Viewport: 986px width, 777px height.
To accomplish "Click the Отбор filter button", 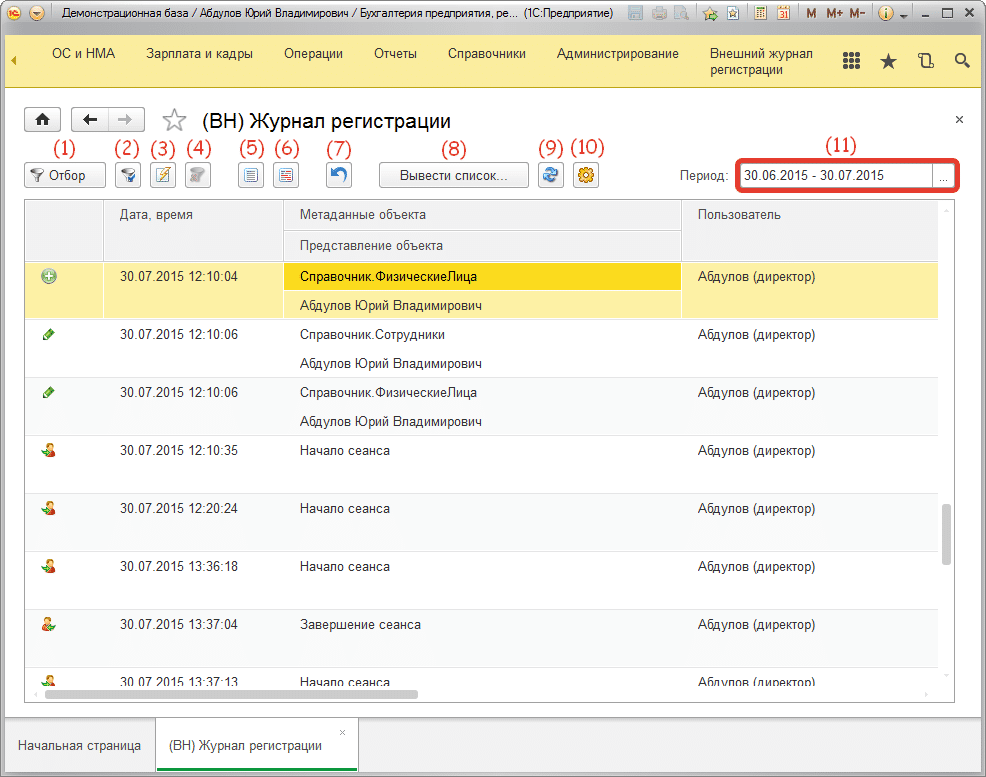I will pos(65,176).
